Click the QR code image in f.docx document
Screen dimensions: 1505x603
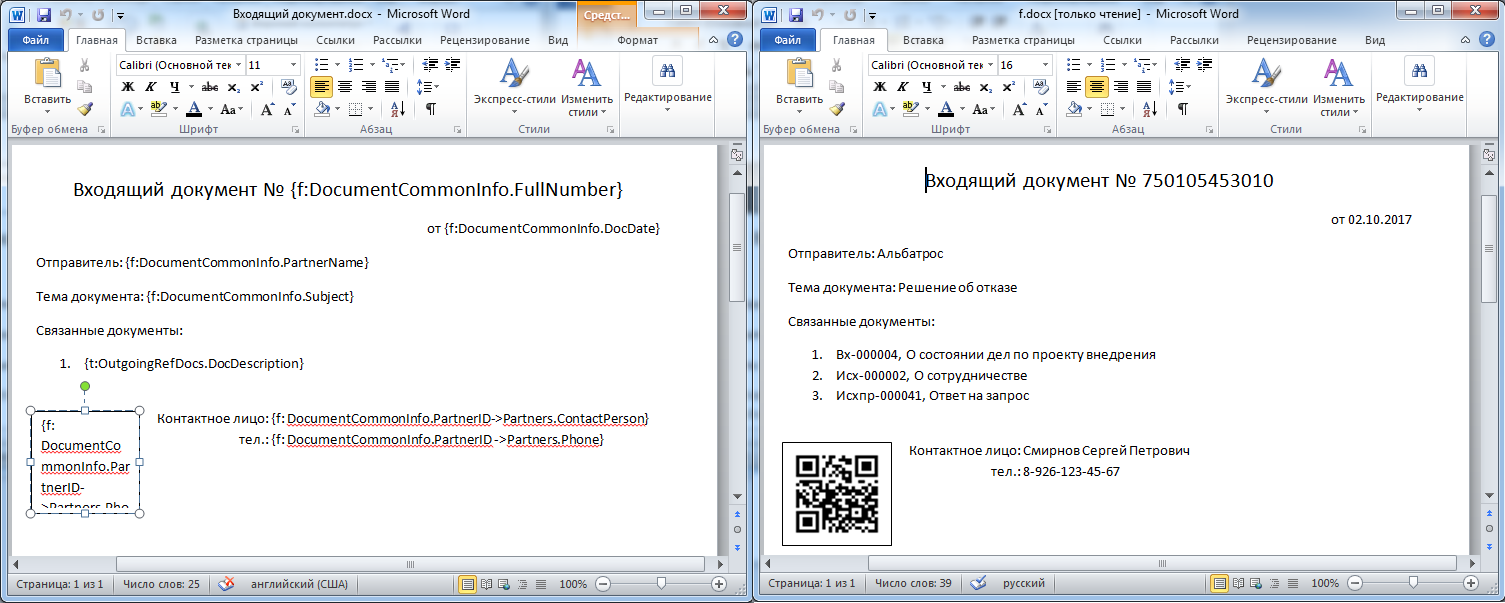[836, 494]
